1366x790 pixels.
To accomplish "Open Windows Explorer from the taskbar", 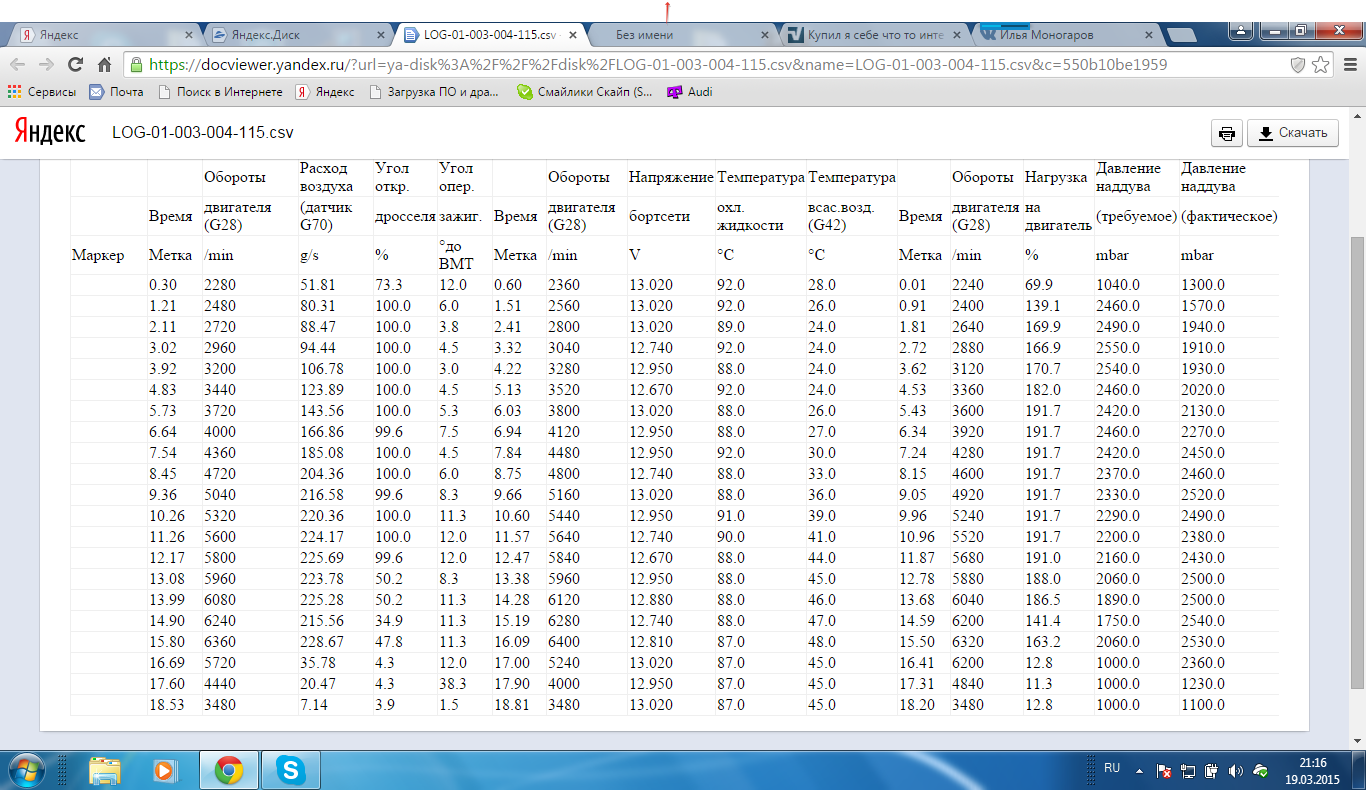I will coord(105,769).
